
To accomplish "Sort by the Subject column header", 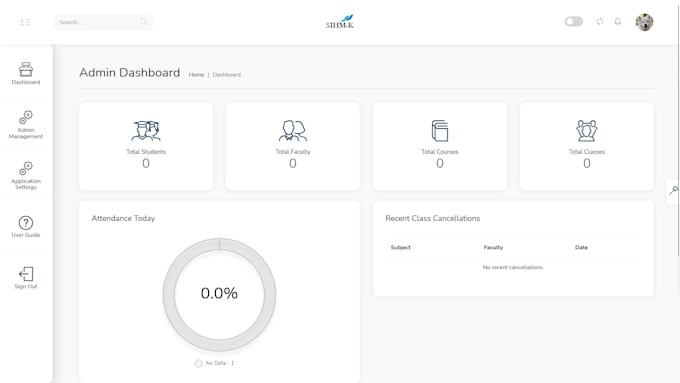I will pyautogui.click(x=400, y=247).
